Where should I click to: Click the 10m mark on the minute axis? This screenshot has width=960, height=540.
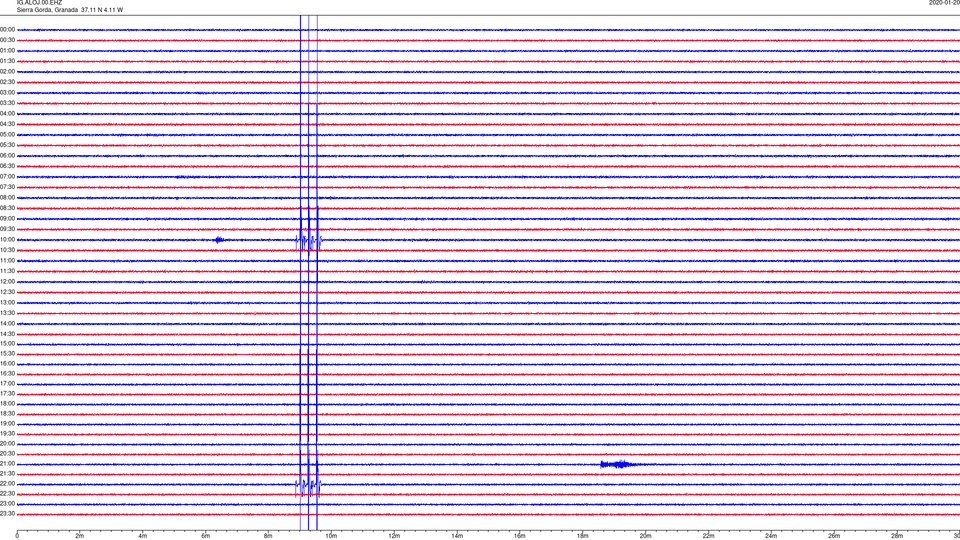(331, 536)
